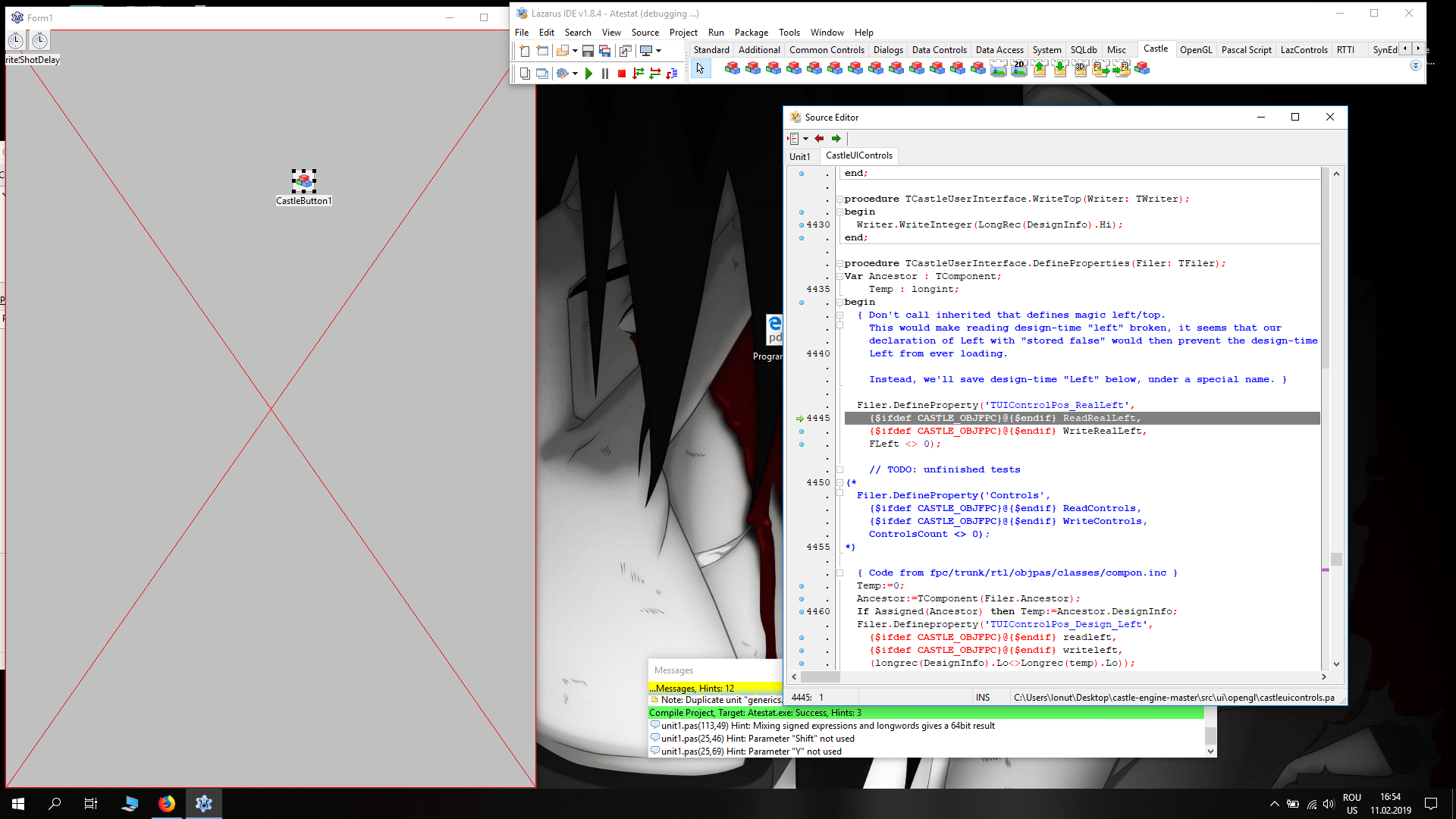
Task: Open the dropdown arrow beside Open icon
Action: pos(575,51)
